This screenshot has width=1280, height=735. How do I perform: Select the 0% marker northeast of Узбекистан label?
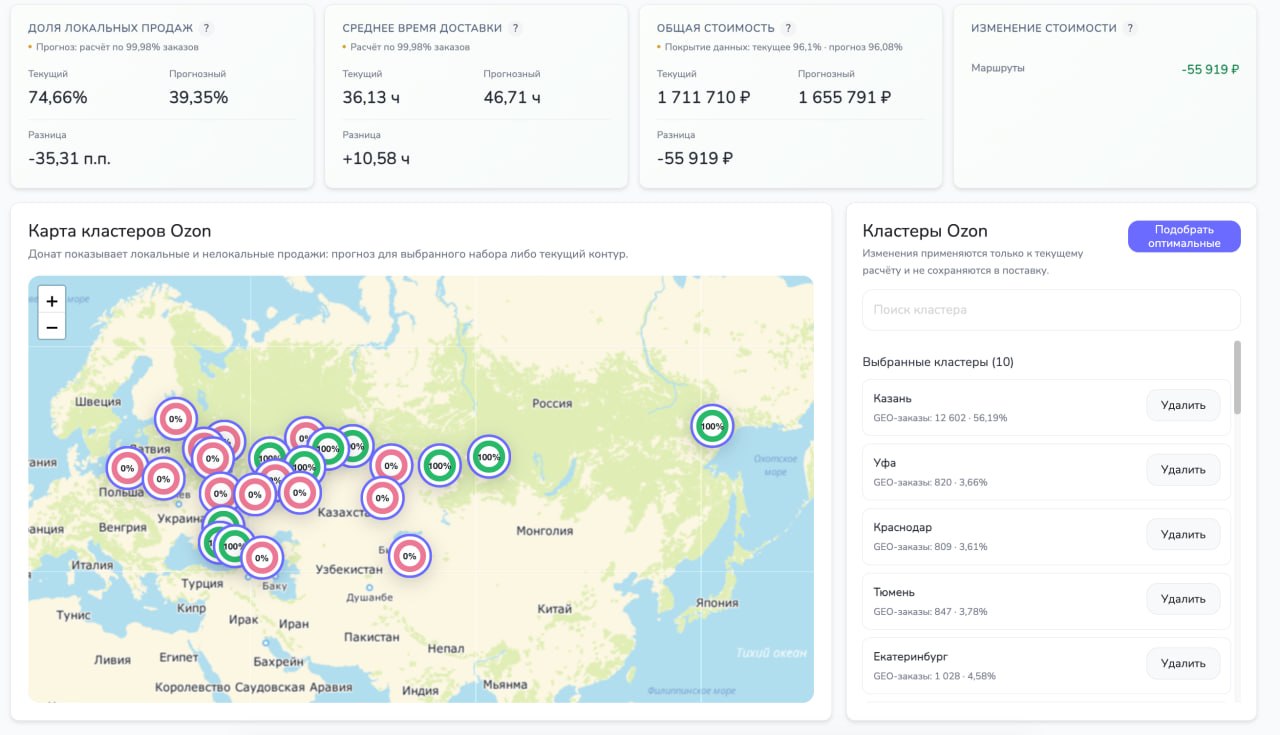tap(409, 556)
